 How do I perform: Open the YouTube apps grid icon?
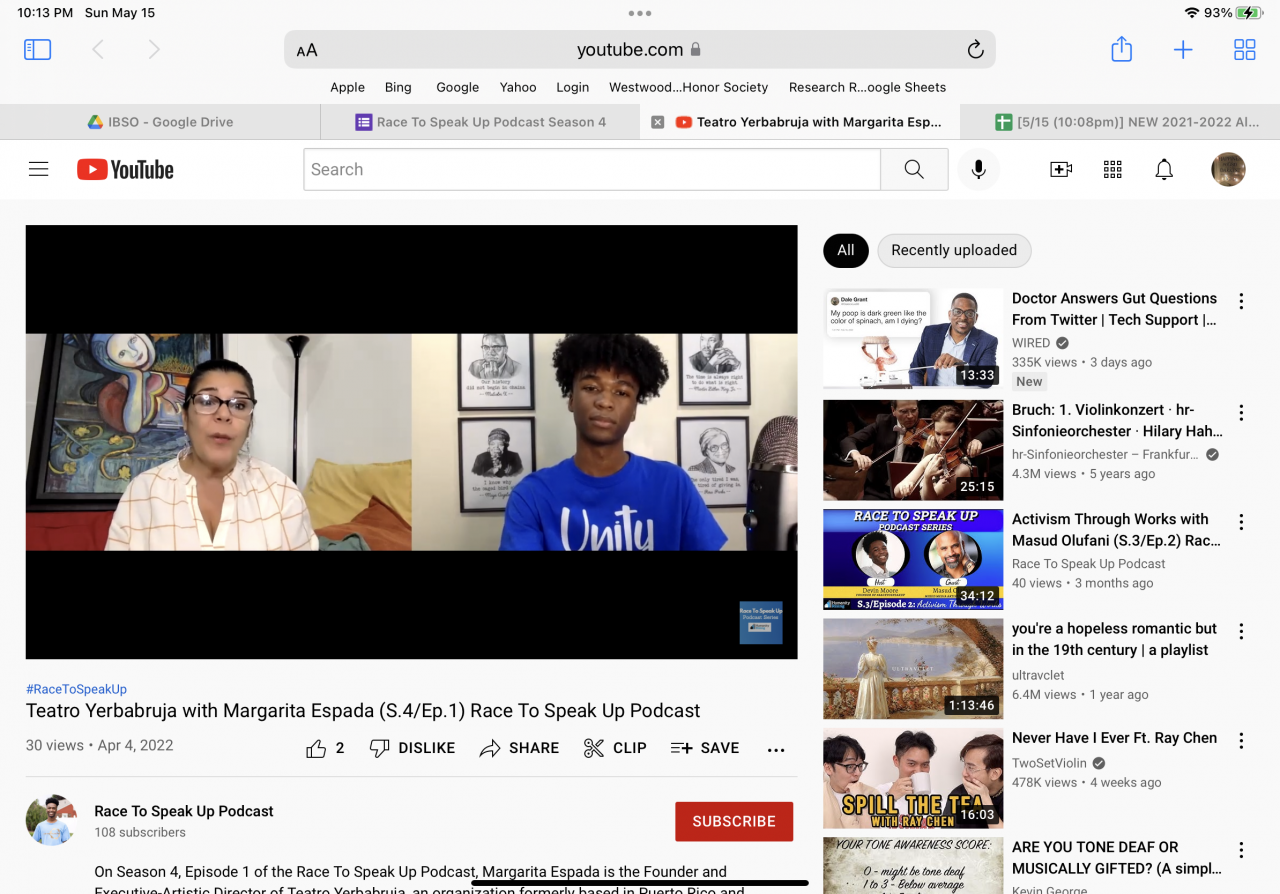point(1112,170)
